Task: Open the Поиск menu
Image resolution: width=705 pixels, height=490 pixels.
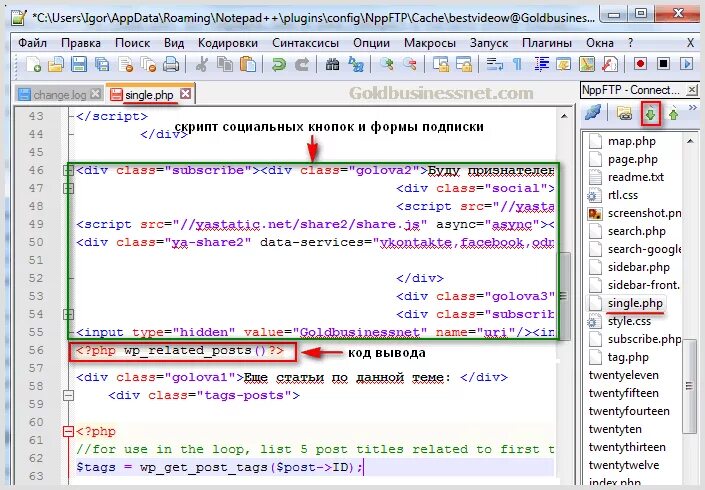Action: pos(133,43)
